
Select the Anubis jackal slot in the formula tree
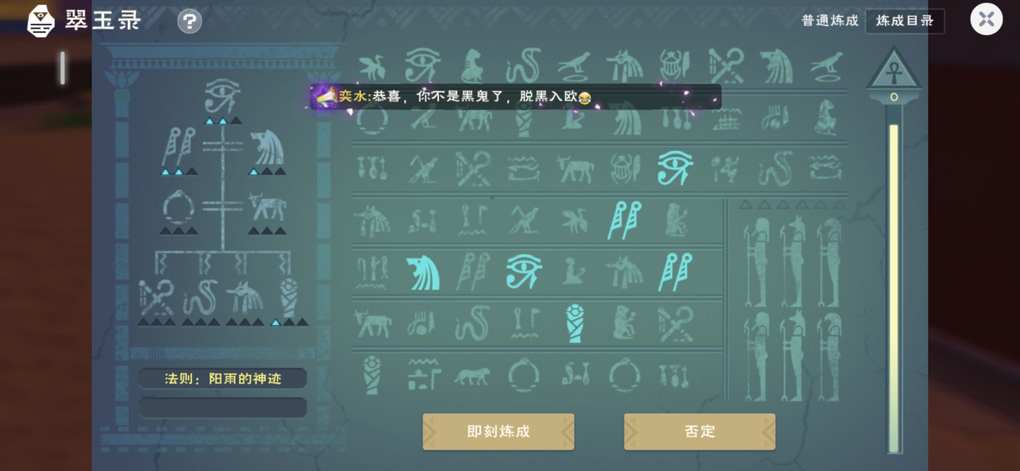pos(245,297)
